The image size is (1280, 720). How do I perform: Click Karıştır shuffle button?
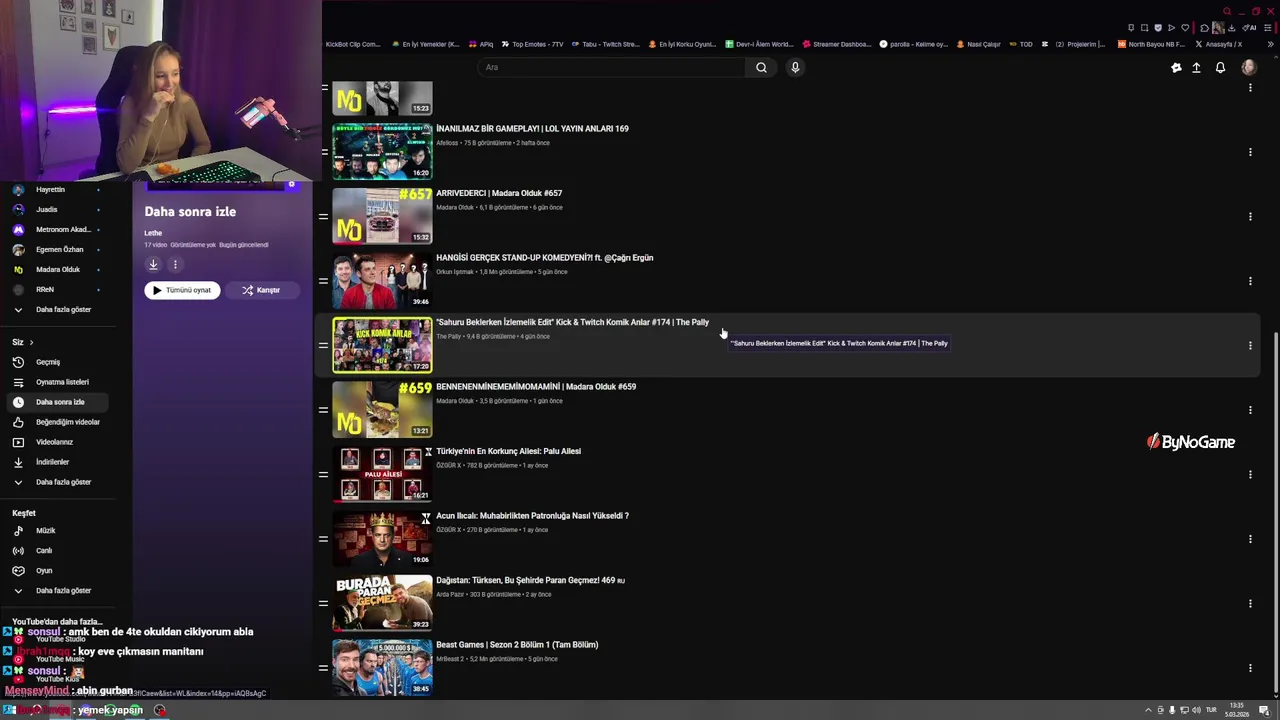pos(261,290)
